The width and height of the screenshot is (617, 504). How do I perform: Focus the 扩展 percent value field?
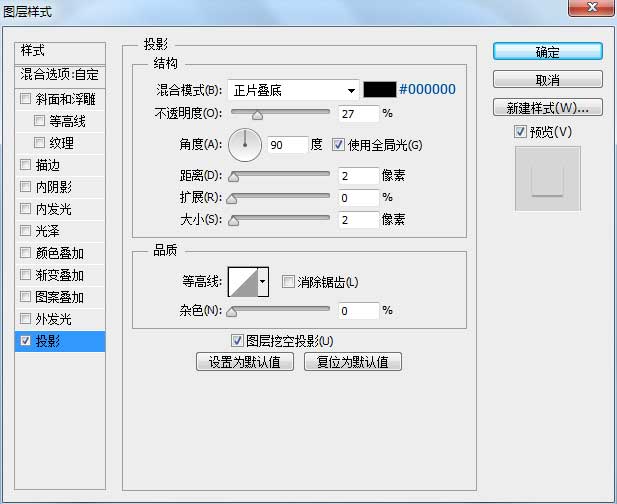click(x=358, y=198)
